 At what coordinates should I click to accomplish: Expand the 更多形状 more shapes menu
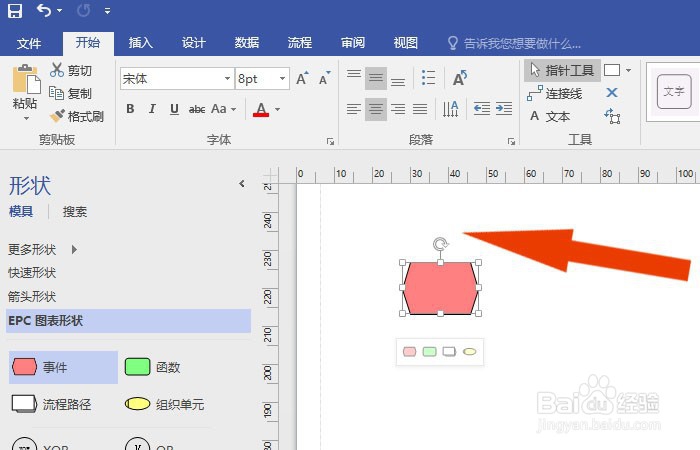coord(43,249)
